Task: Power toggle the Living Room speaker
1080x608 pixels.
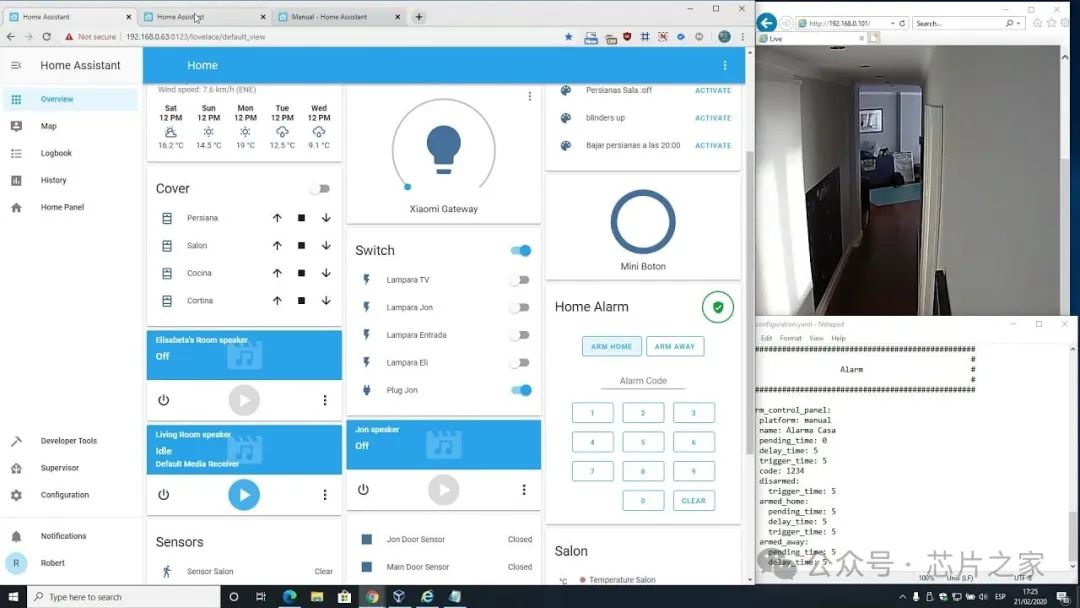Action: point(163,494)
